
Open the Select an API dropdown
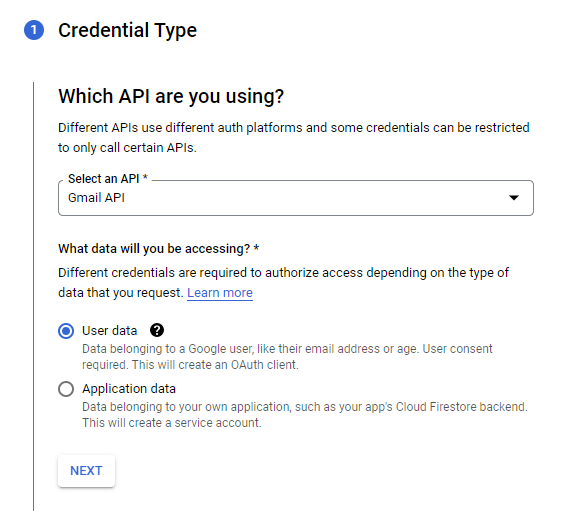[296, 198]
